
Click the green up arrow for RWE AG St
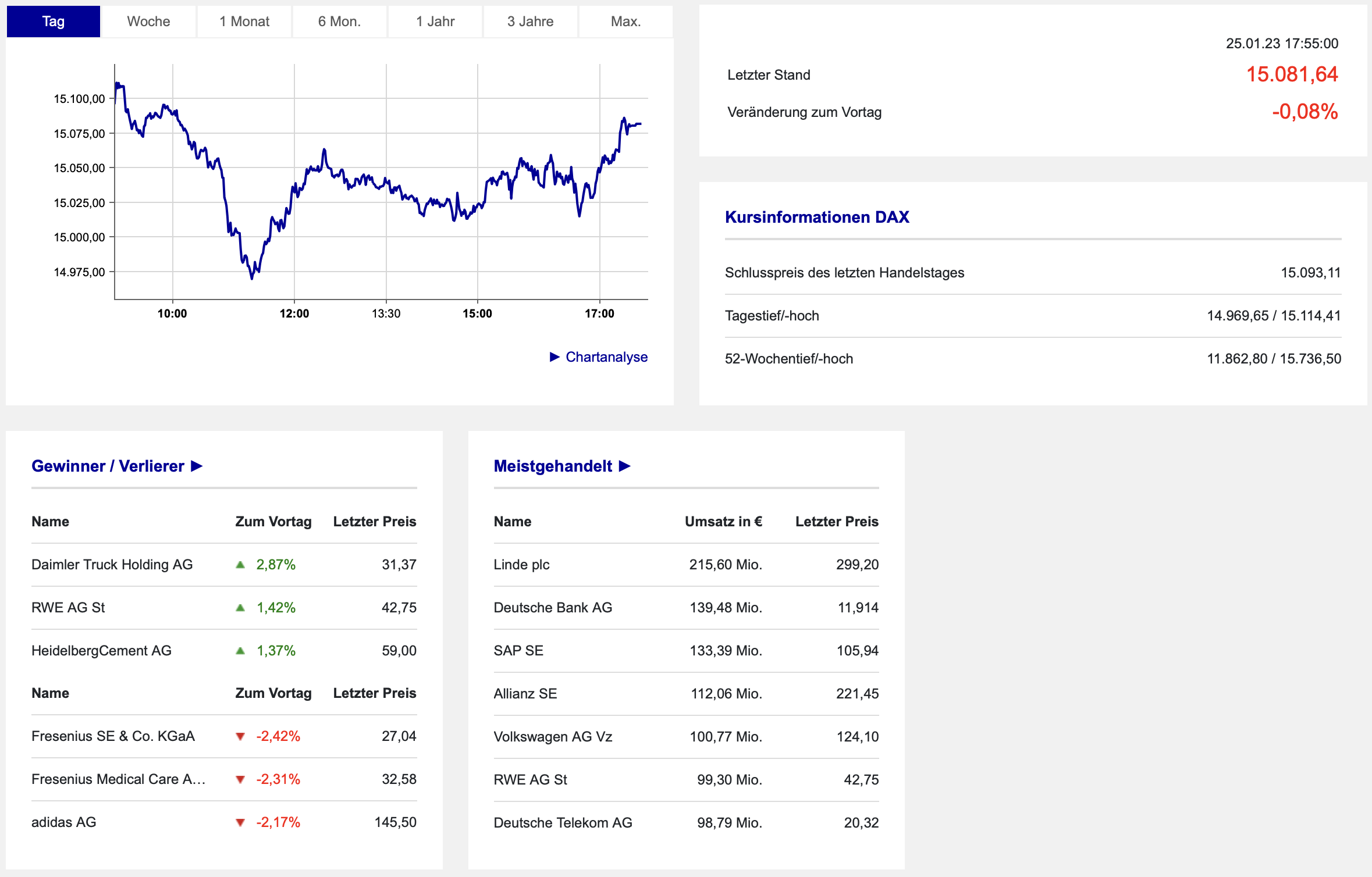(240, 608)
